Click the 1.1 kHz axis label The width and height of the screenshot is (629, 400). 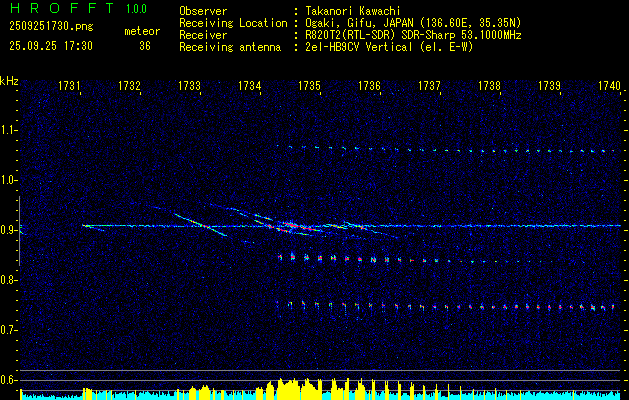(x=7, y=130)
